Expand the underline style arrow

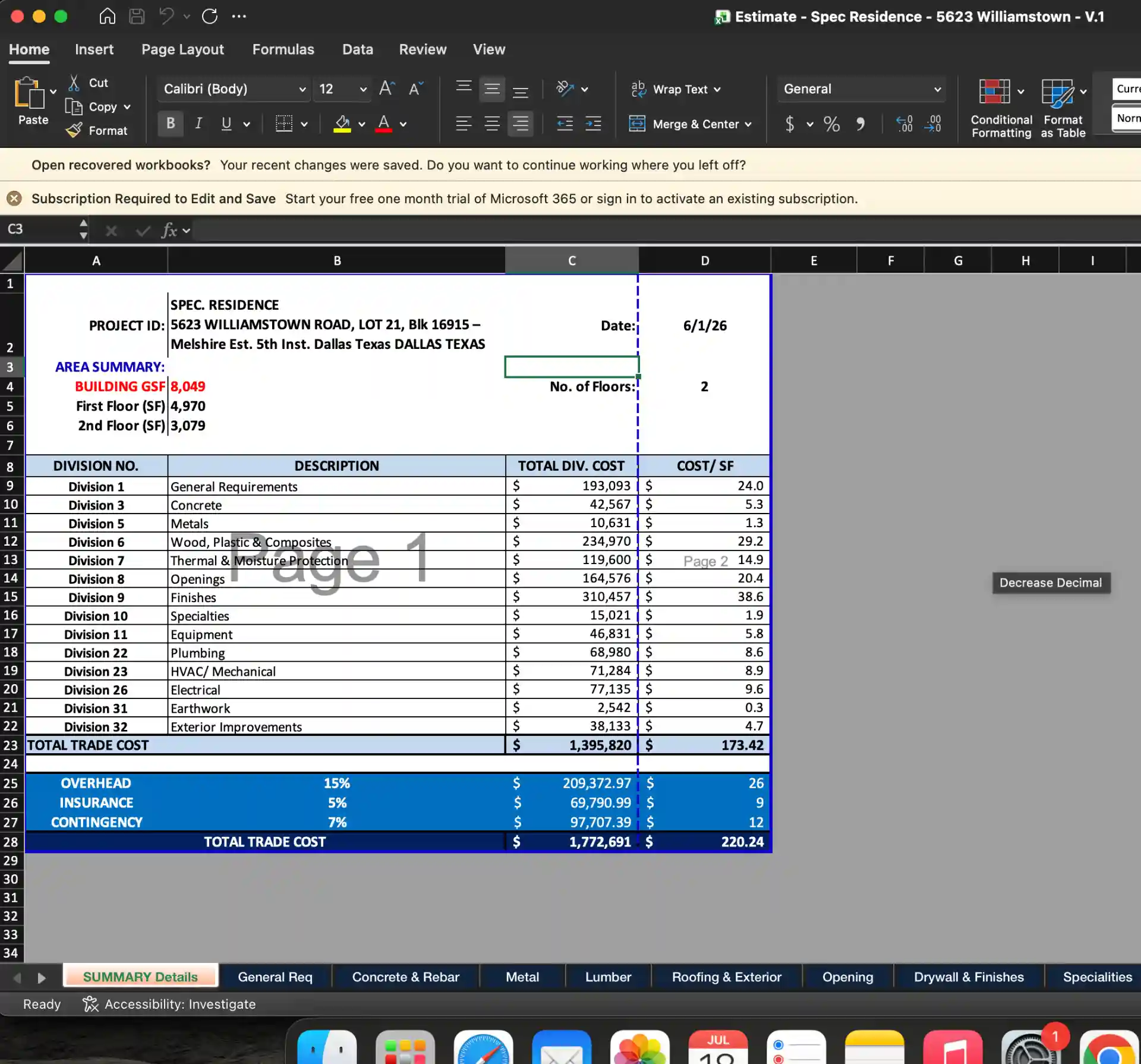[247, 124]
